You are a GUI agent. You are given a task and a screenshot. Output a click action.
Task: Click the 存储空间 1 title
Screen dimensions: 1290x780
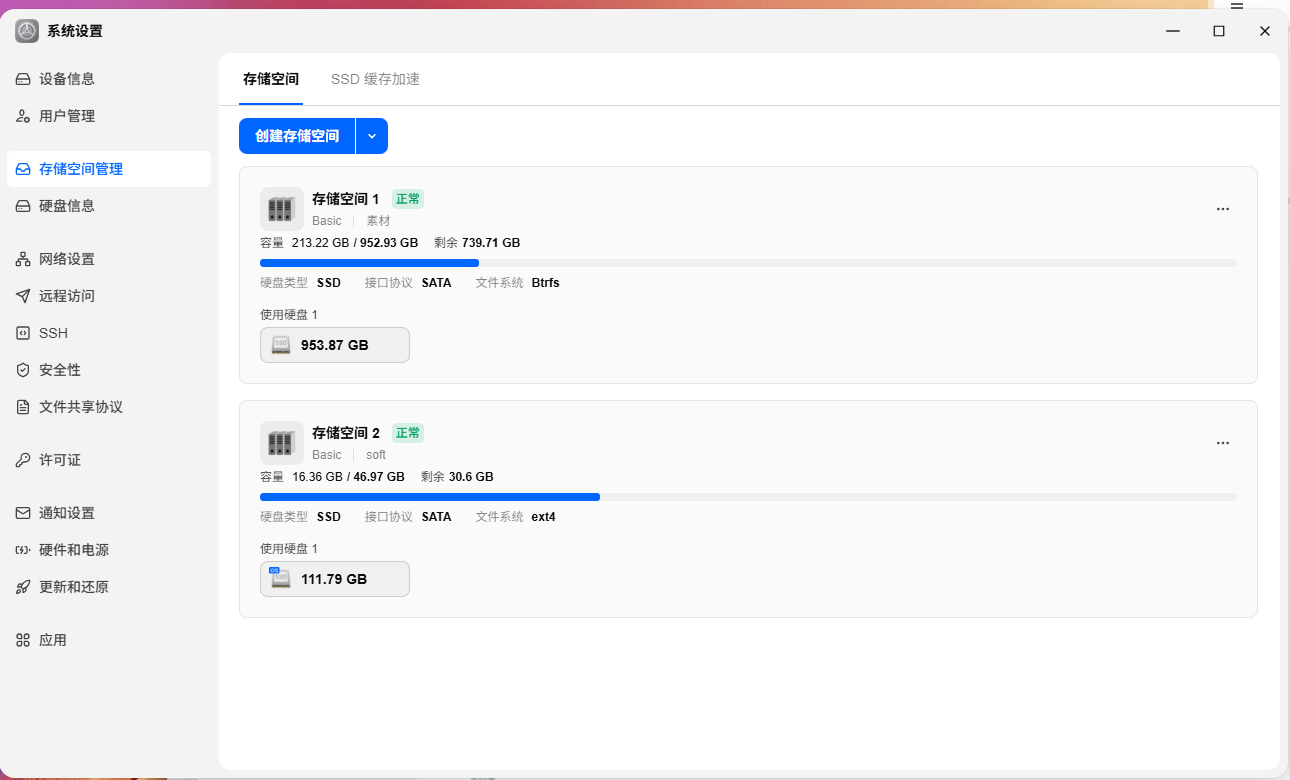point(346,199)
